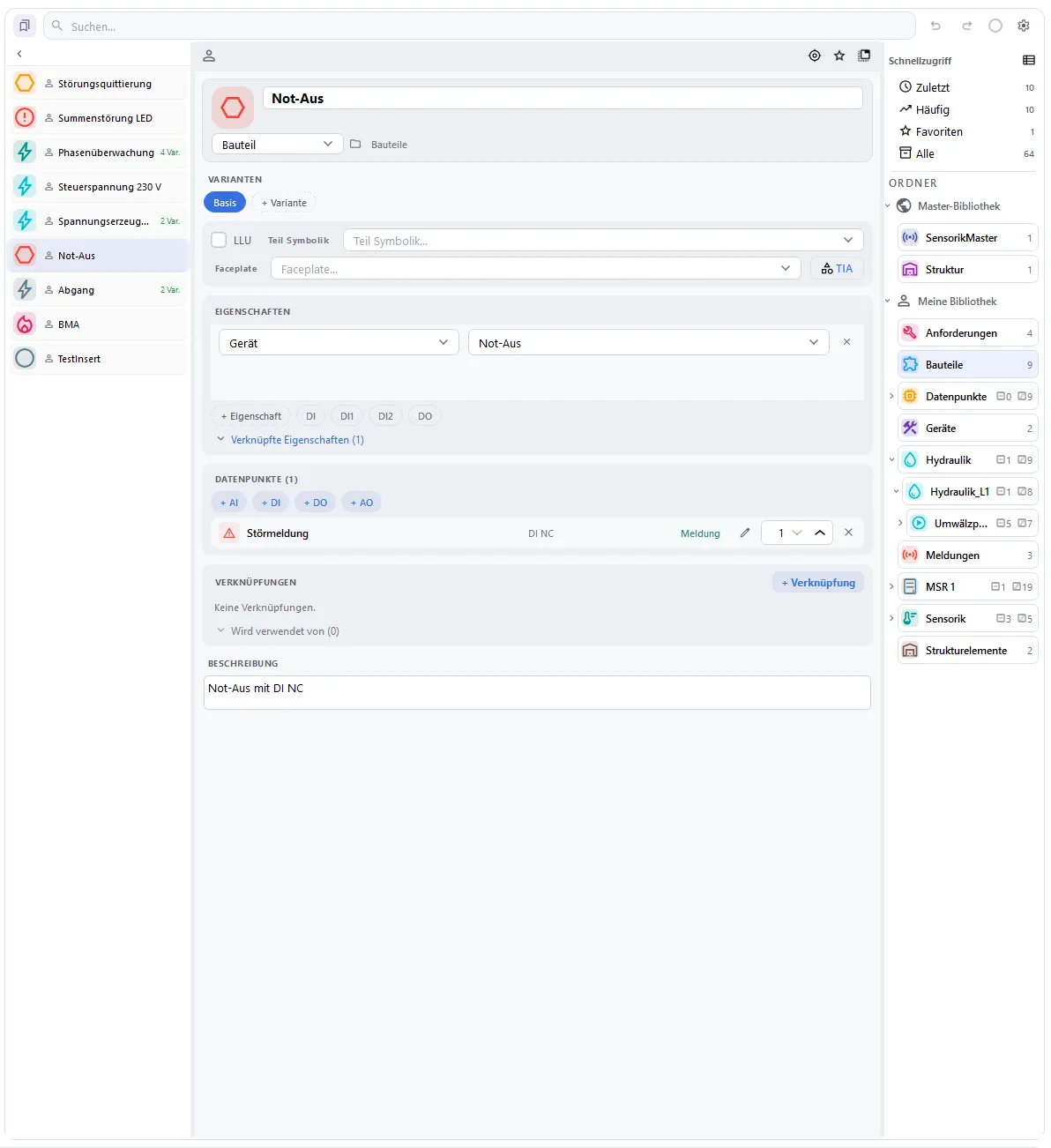Click the Beschreibung text field
This screenshot has height=1148, width=1051.
[x=537, y=692]
